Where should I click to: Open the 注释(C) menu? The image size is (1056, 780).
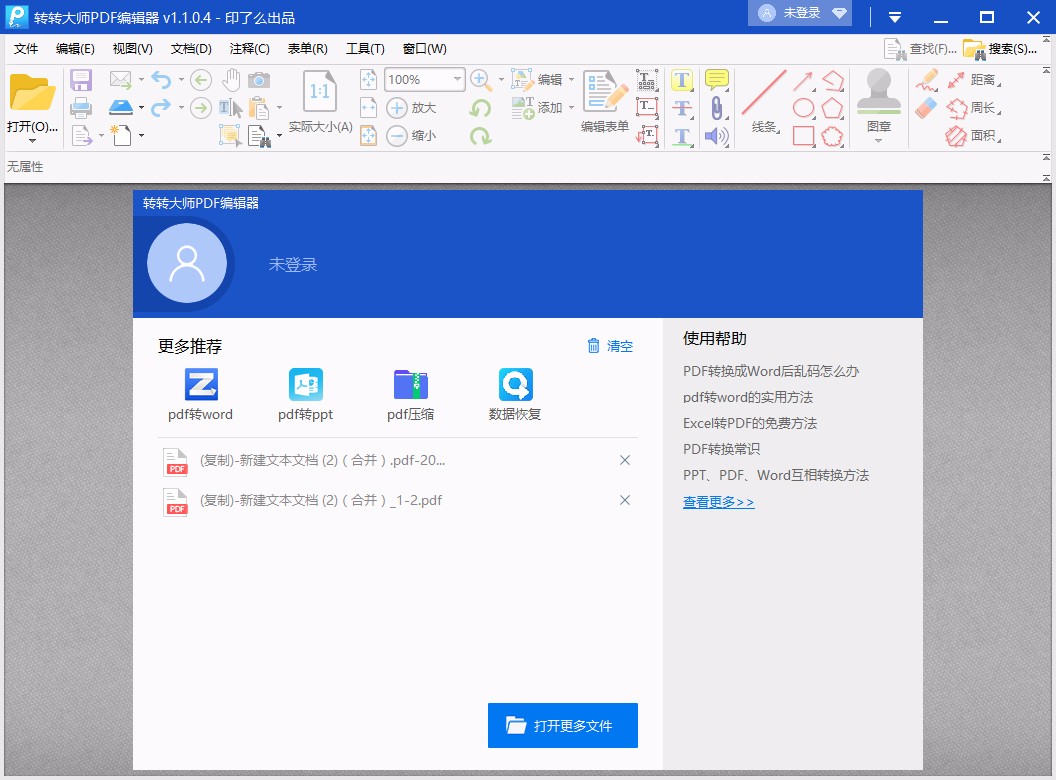(x=249, y=48)
